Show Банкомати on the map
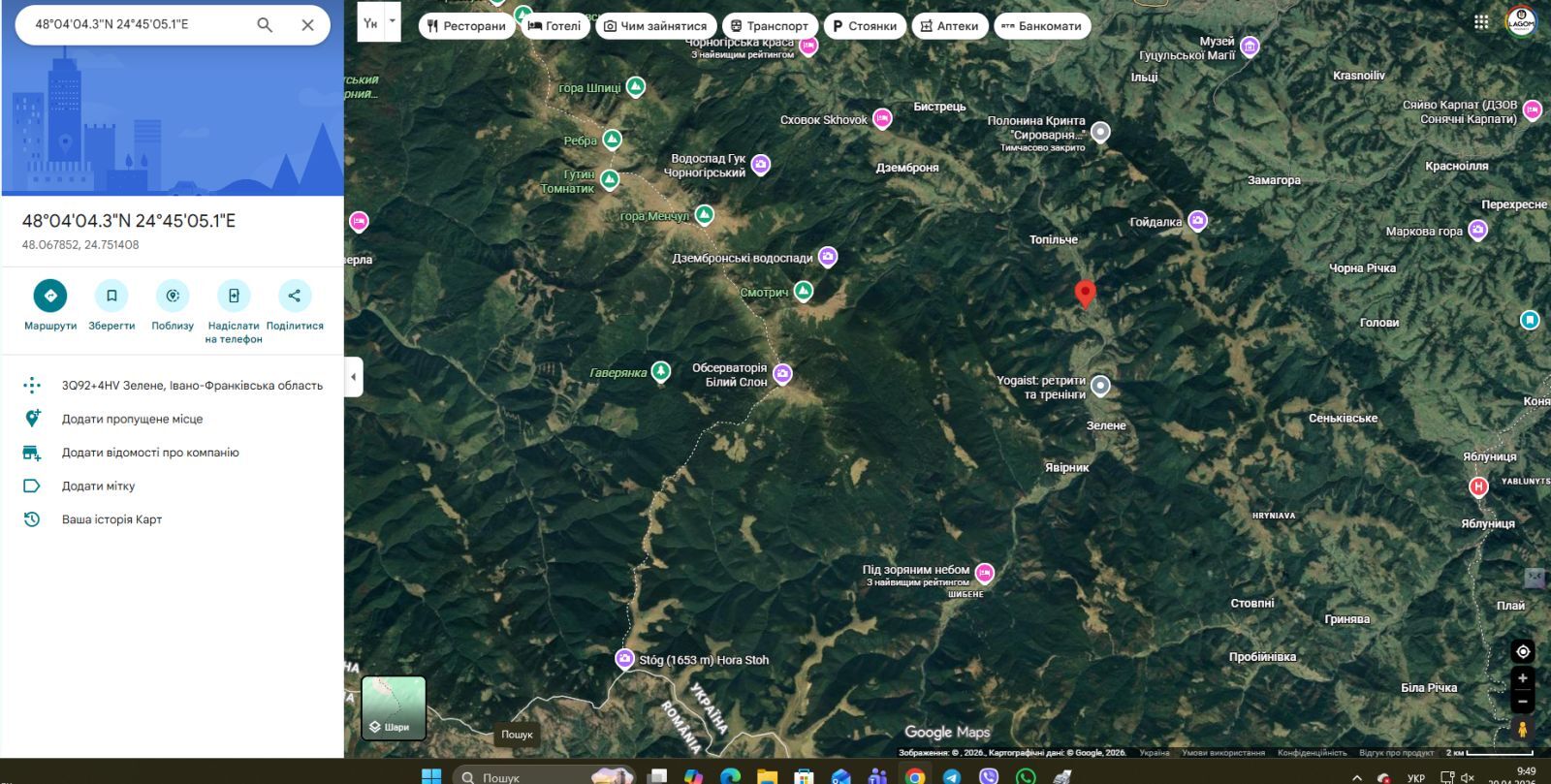 tap(1041, 26)
